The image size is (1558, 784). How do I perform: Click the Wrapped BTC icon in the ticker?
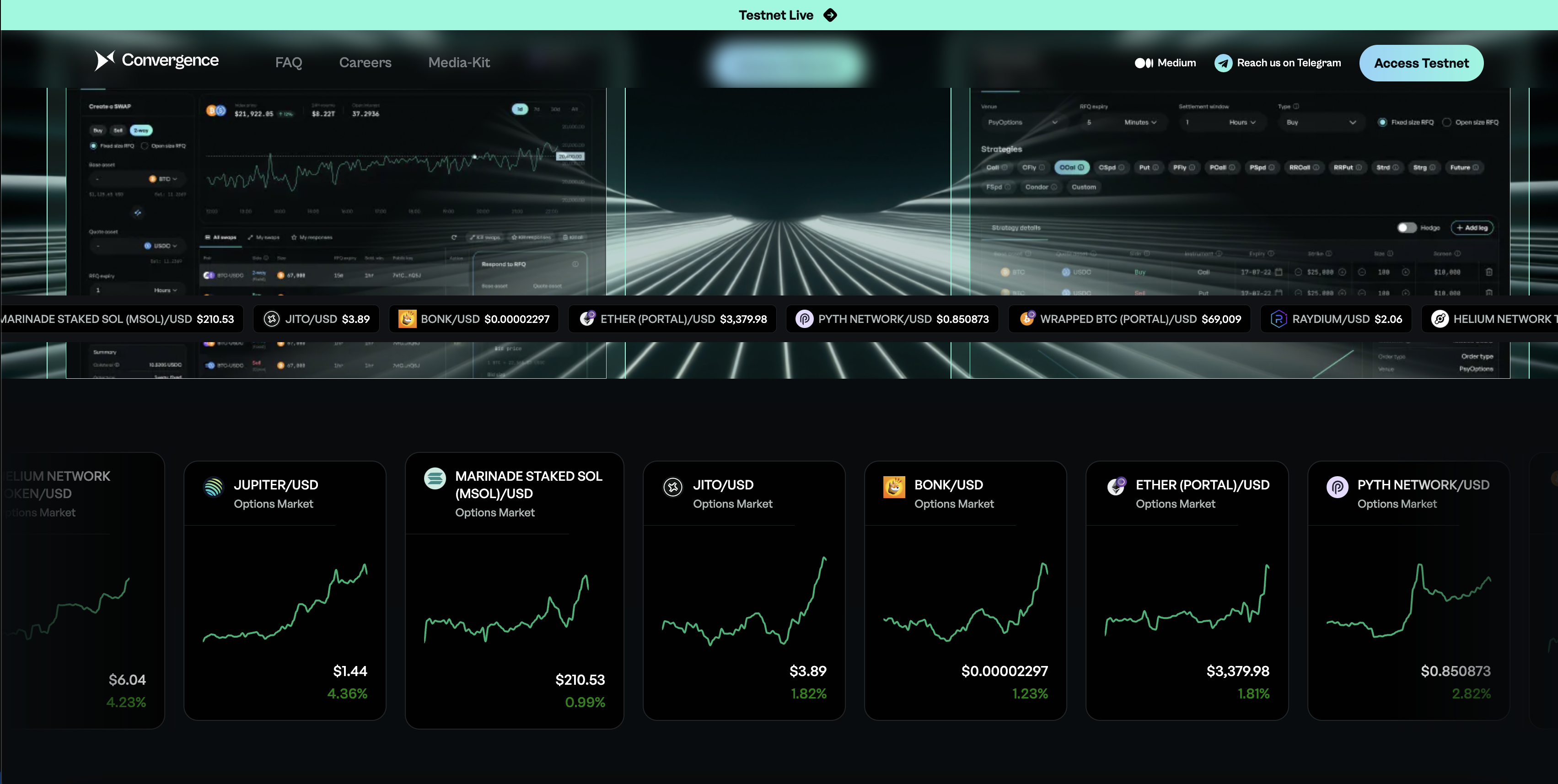[x=1027, y=318]
